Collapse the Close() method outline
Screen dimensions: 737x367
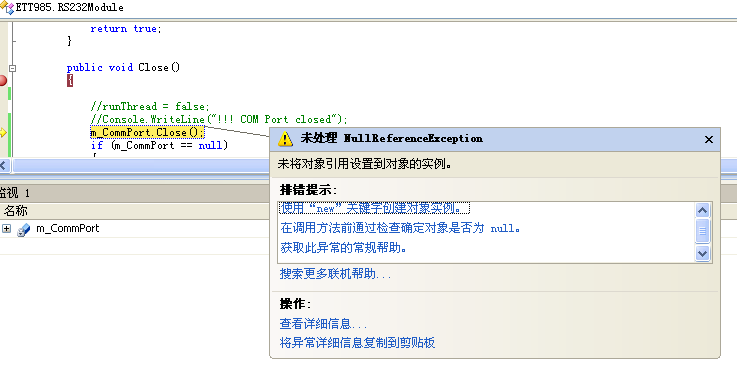13,68
